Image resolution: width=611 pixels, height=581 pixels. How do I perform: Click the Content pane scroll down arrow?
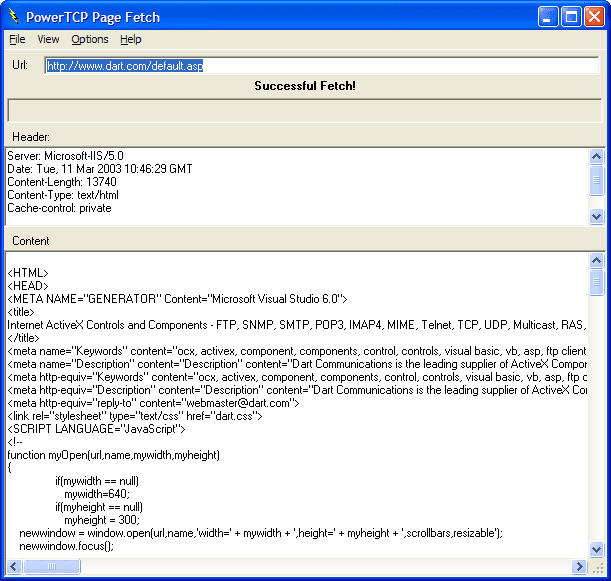(x=596, y=549)
